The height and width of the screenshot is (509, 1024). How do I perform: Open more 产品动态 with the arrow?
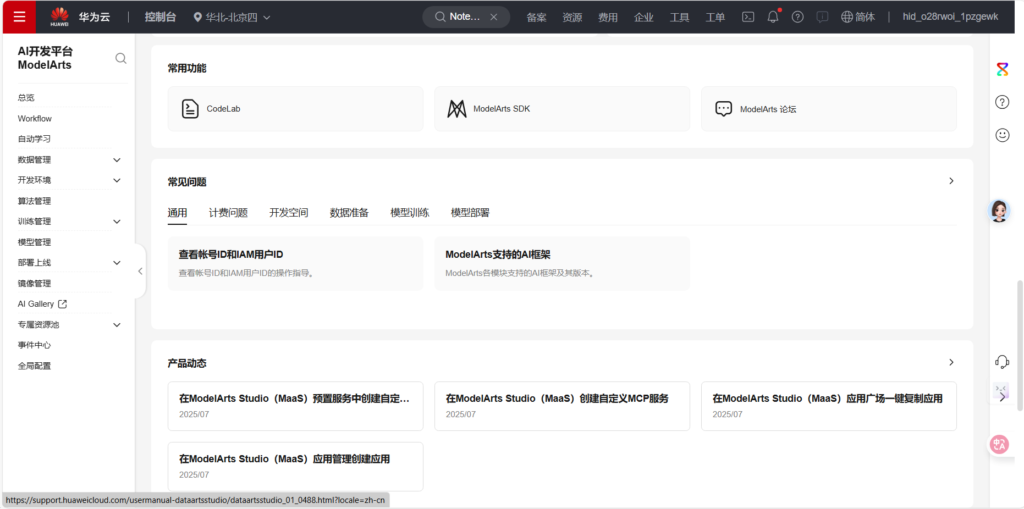(x=951, y=362)
